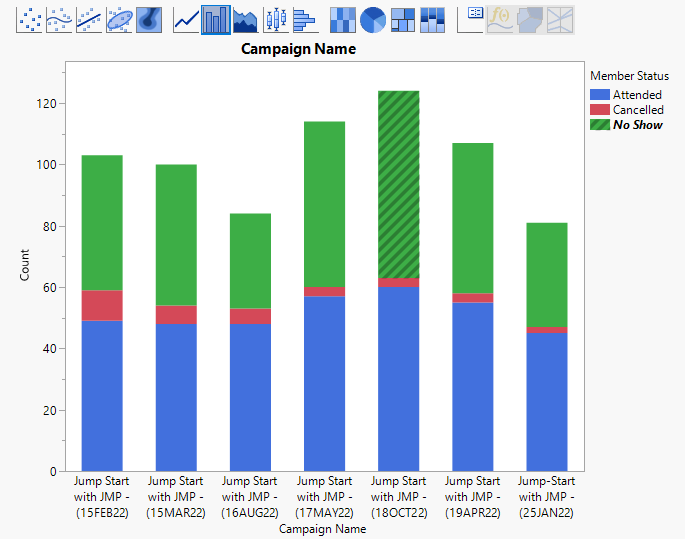
Task: Select the Contour element icon
Action: pos(149,20)
